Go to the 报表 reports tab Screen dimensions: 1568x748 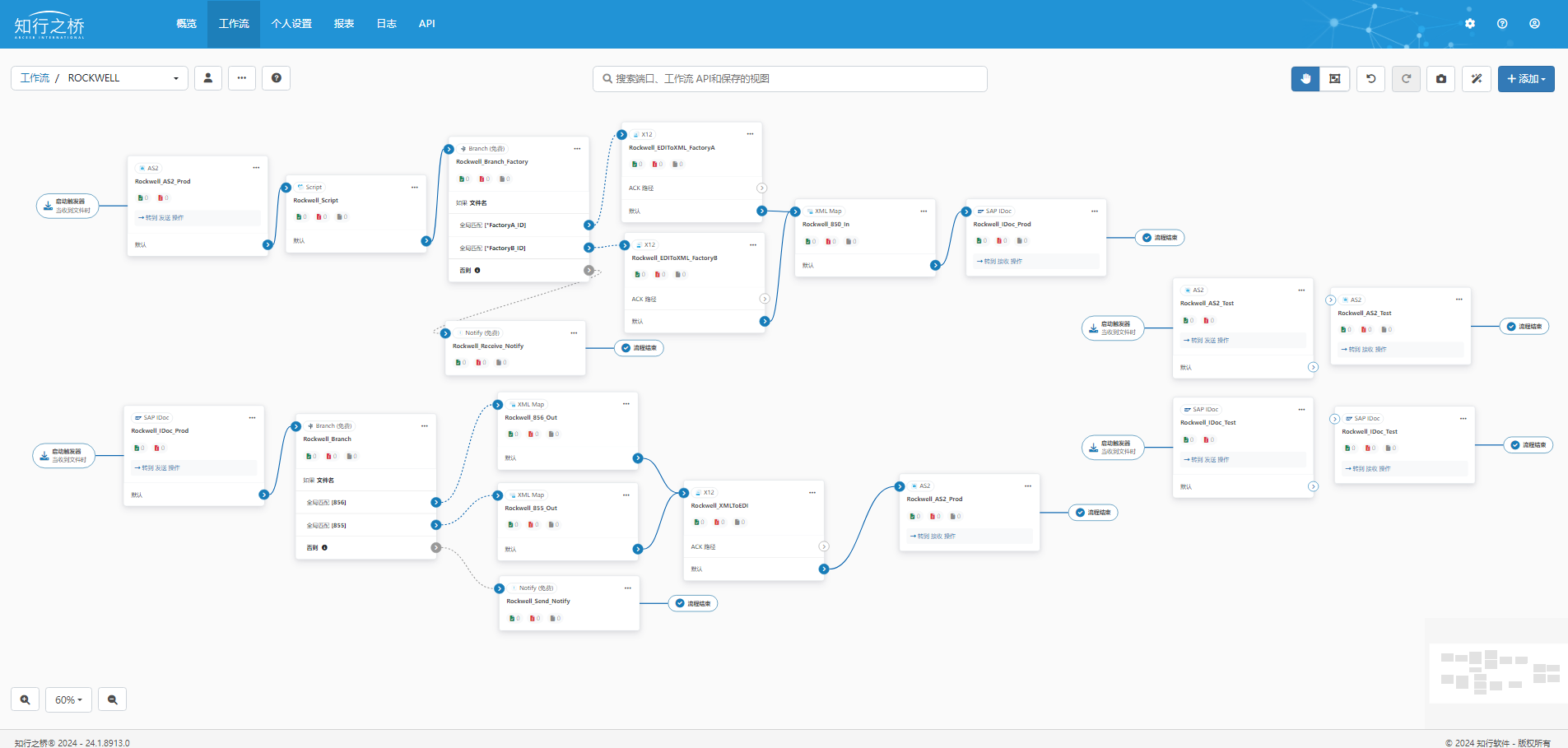tap(344, 24)
